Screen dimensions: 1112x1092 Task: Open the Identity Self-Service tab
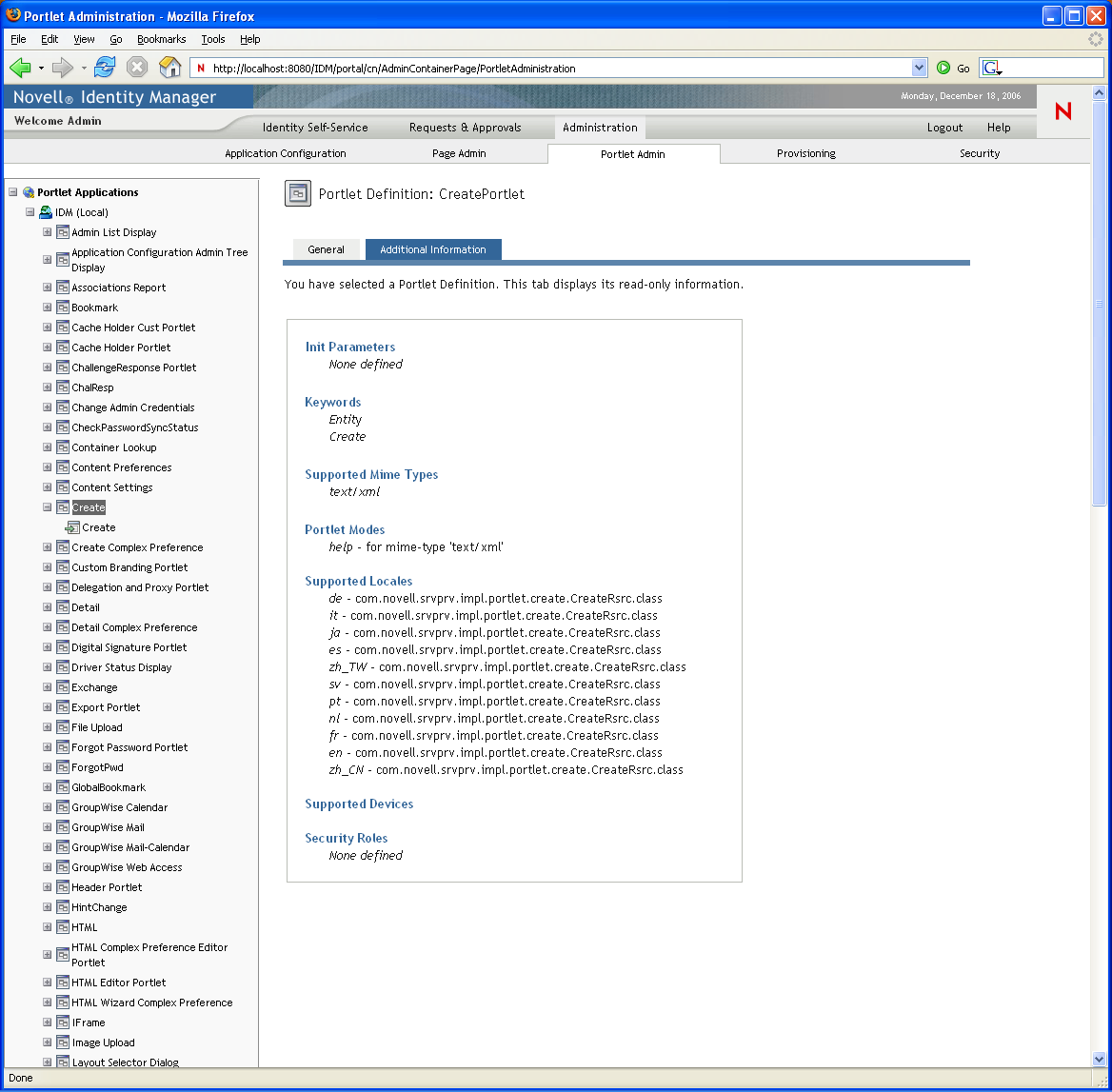pos(315,128)
